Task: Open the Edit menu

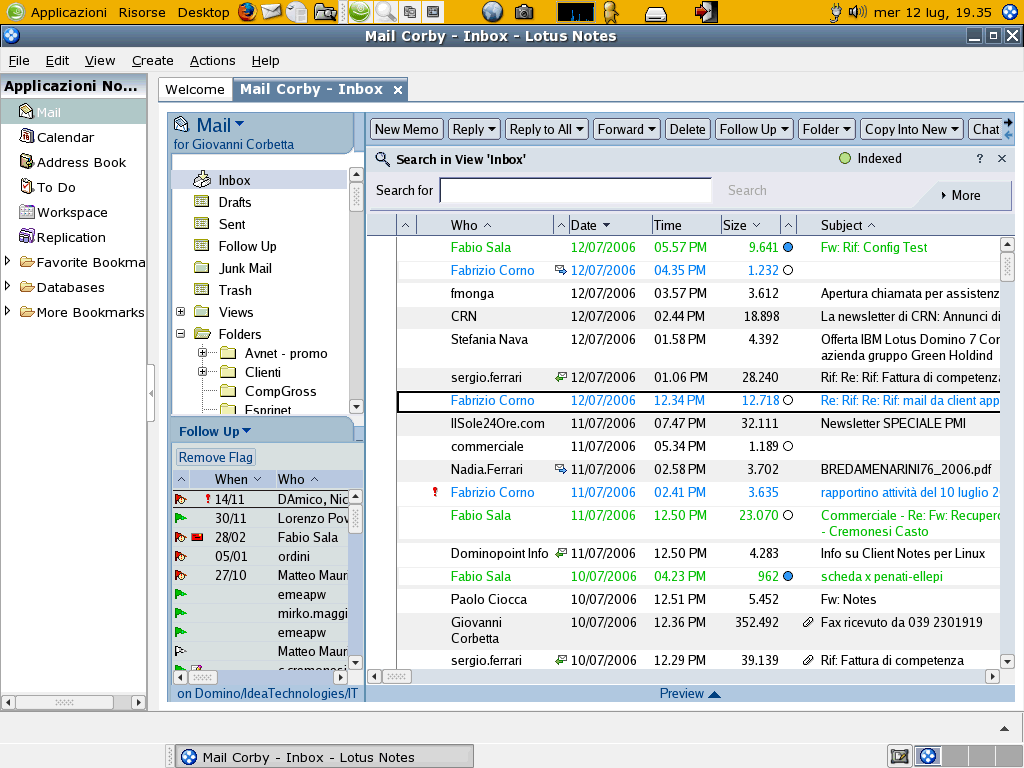Action: [57, 61]
